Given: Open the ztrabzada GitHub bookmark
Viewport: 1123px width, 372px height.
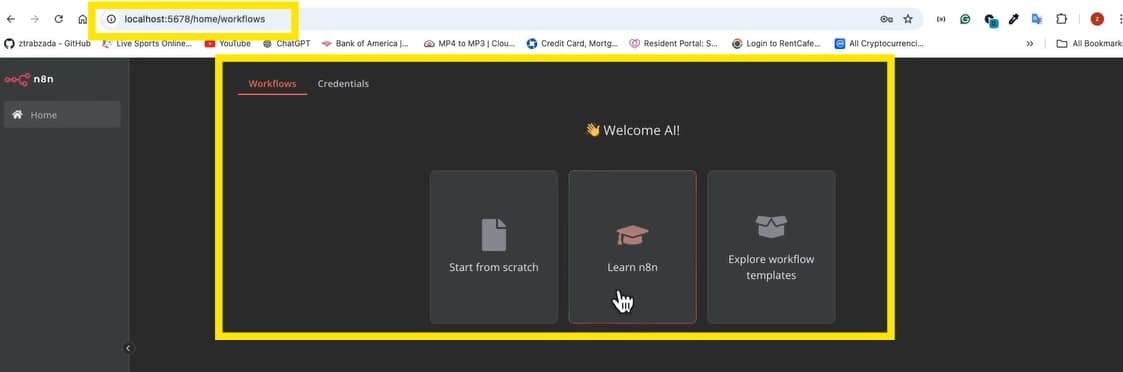Looking at the screenshot, I should tap(48, 44).
